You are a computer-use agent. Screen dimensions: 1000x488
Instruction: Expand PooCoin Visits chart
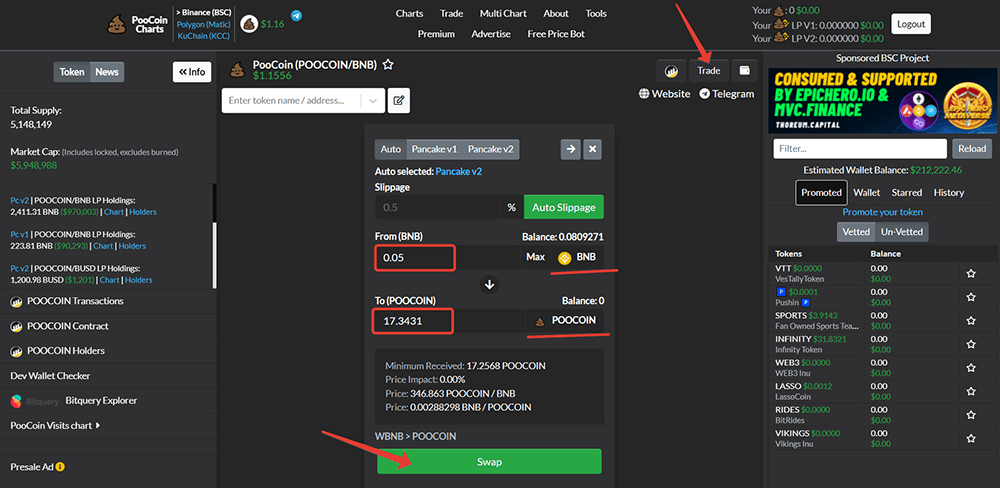(55, 425)
